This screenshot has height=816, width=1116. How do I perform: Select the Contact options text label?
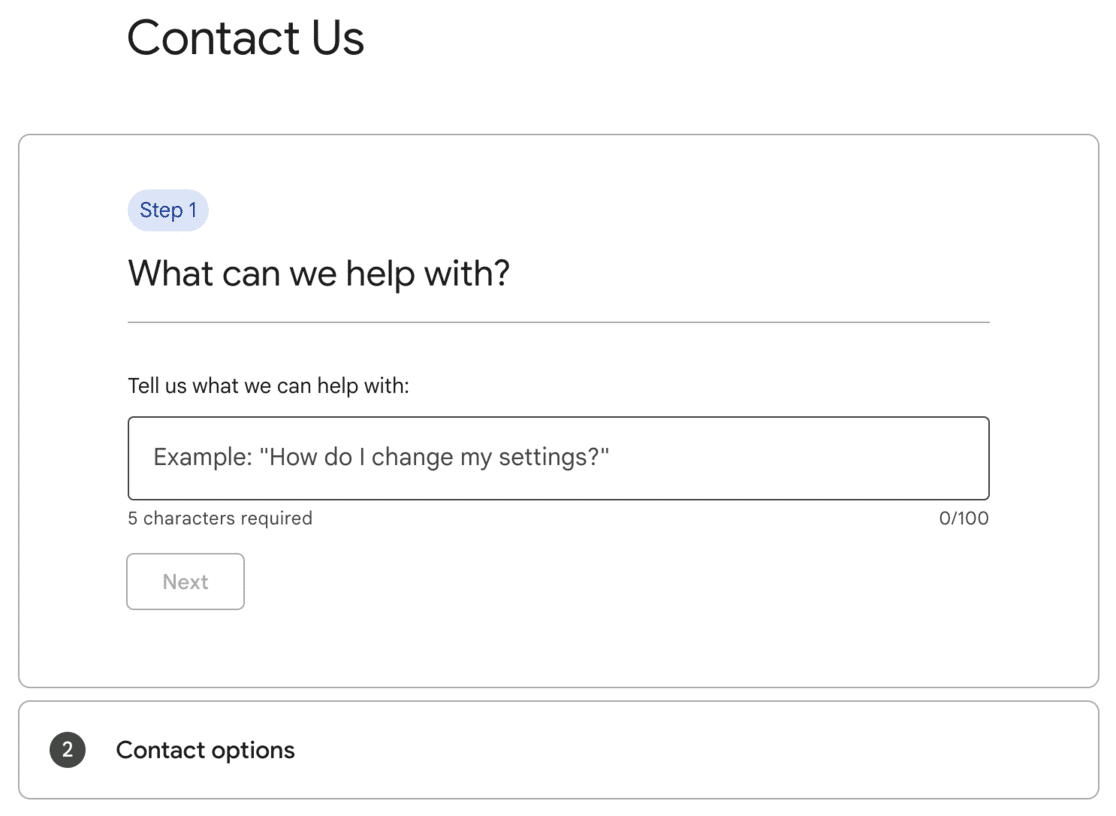point(205,750)
